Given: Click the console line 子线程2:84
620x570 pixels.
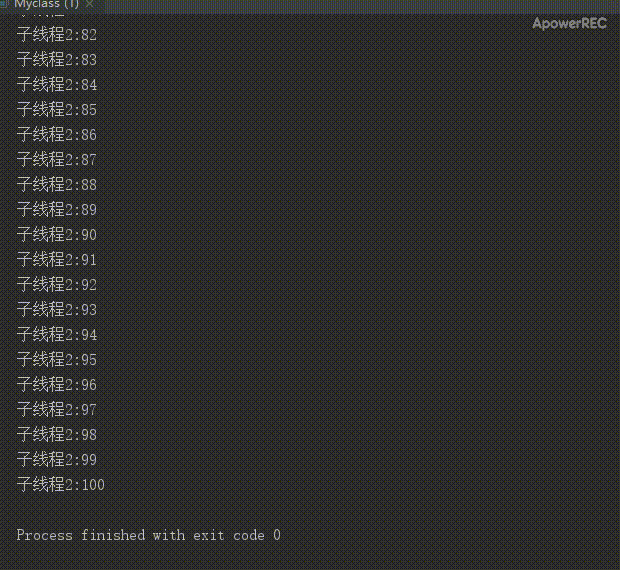Looking at the screenshot, I should click(57, 85).
